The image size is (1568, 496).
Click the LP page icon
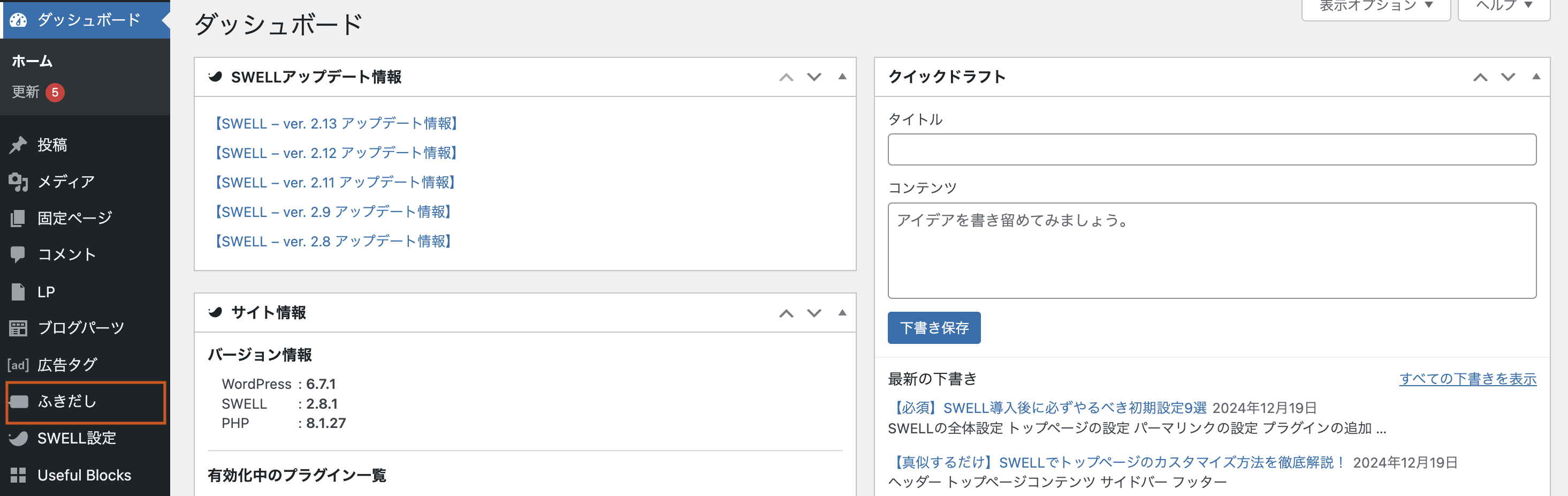18,292
